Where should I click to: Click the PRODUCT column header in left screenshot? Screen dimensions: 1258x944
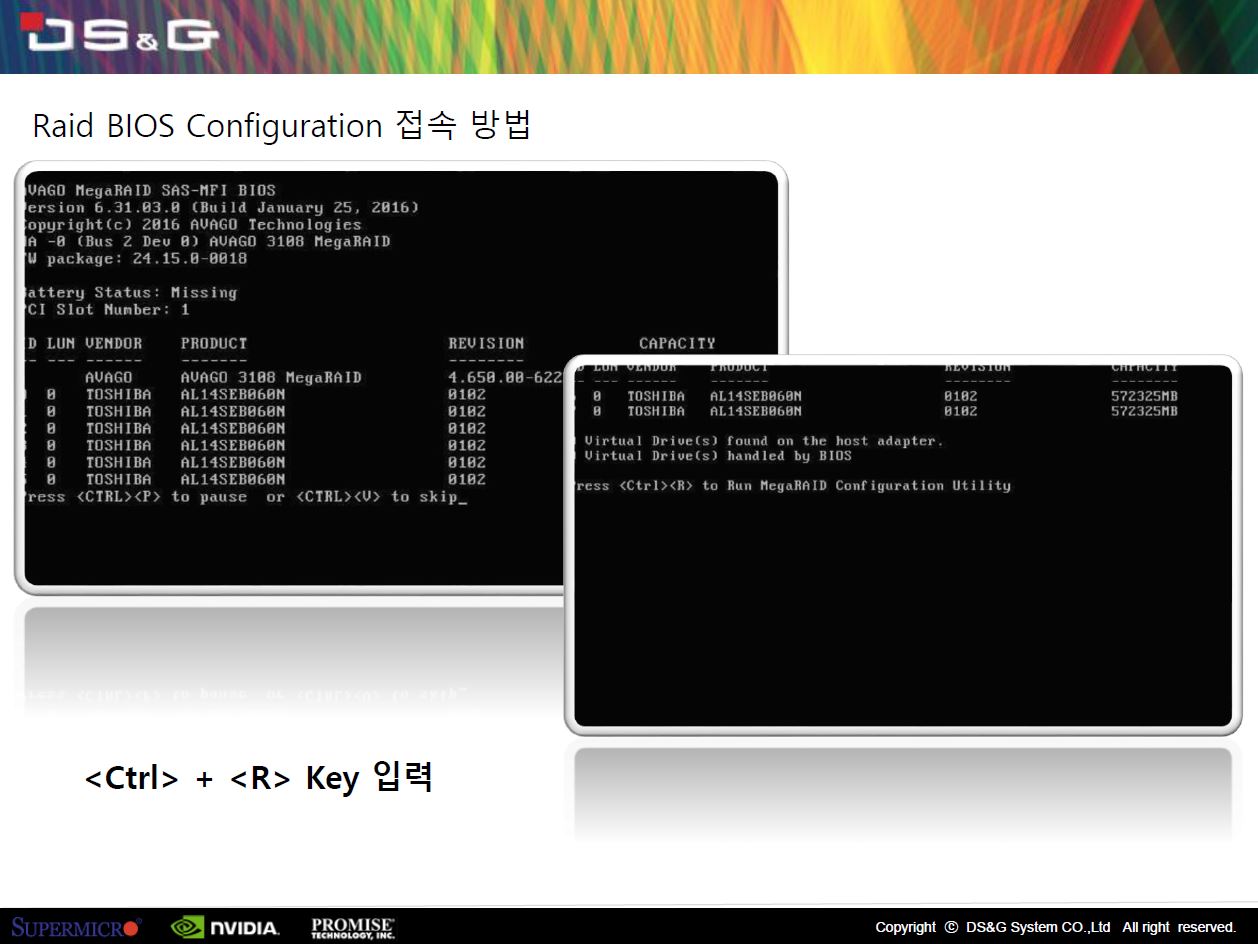[x=213, y=343]
